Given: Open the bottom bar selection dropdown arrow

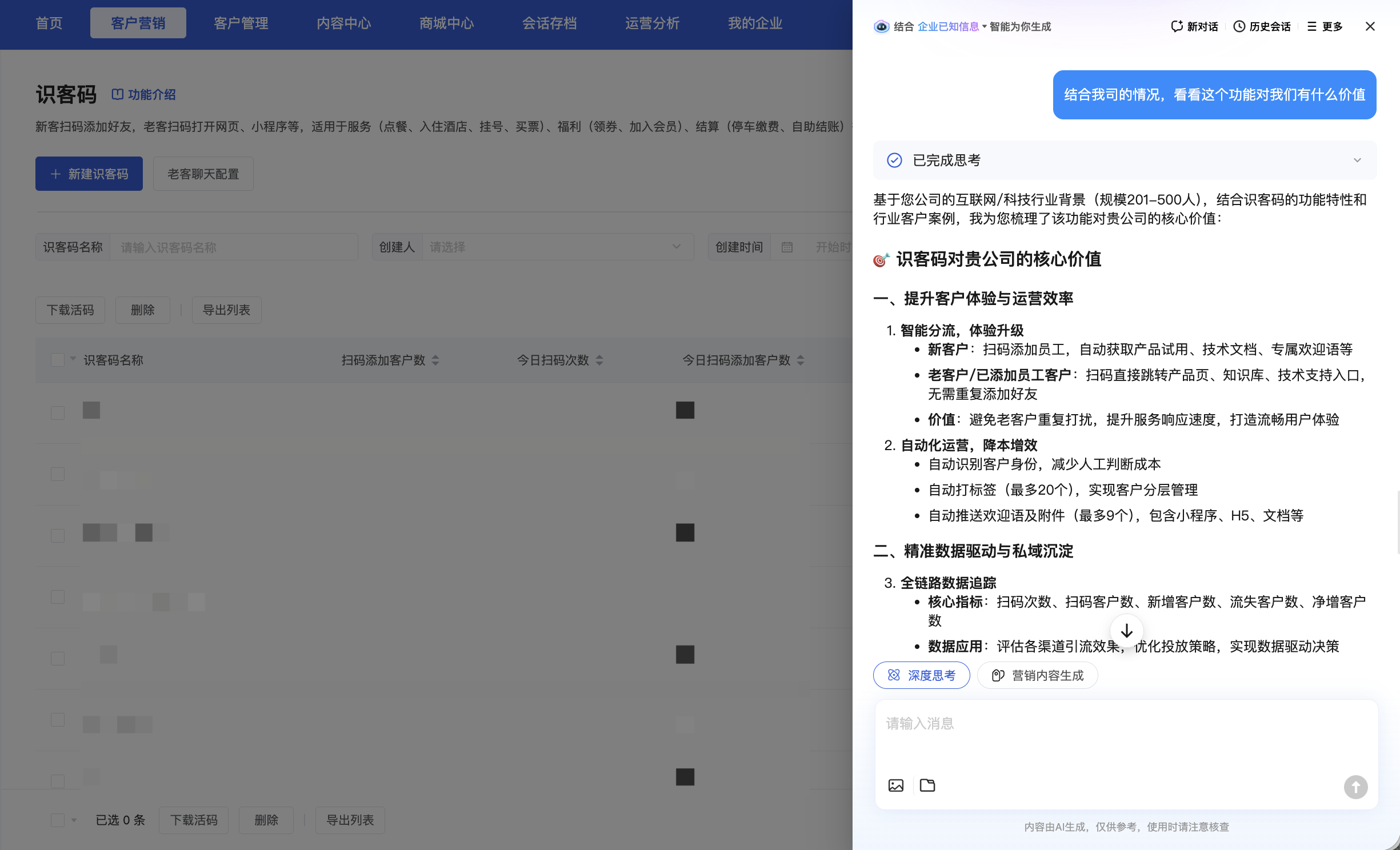Looking at the screenshot, I should (73, 820).
